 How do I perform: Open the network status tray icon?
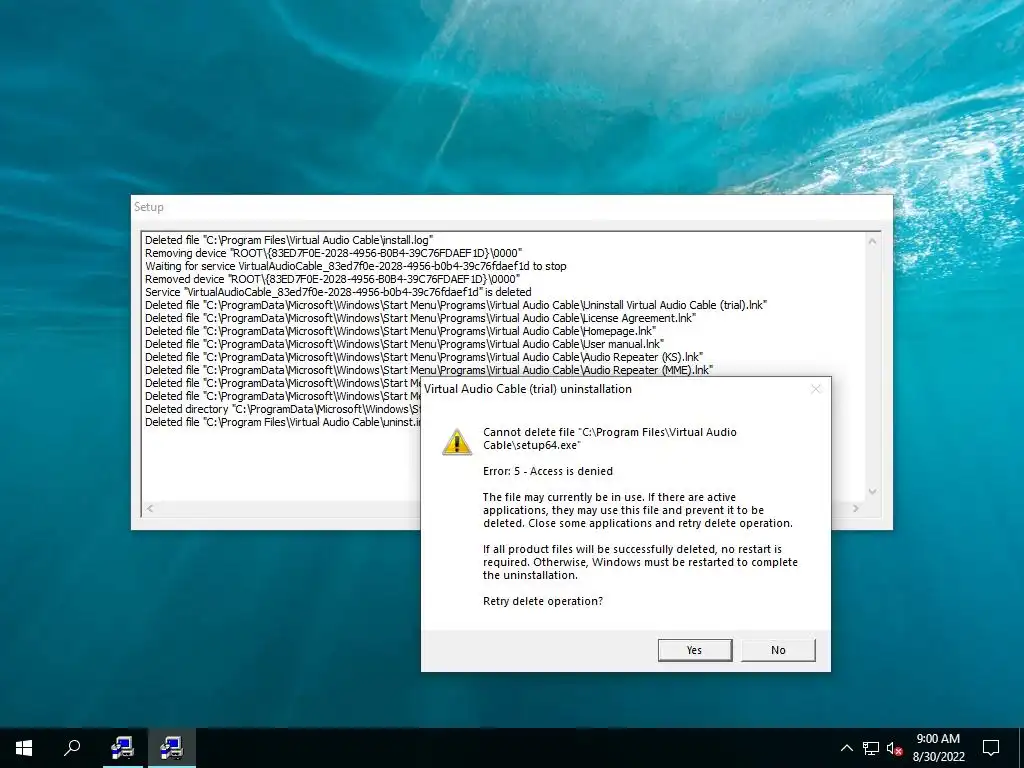tap(871, 748)
